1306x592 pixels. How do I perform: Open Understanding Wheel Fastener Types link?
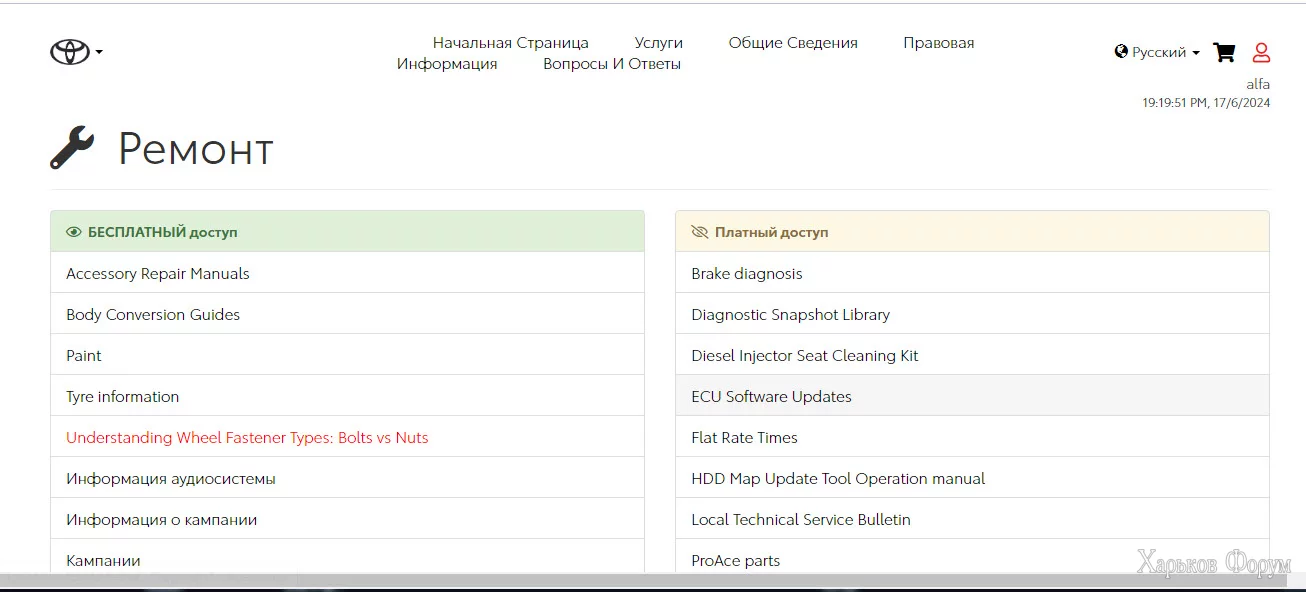coord(247,438)
